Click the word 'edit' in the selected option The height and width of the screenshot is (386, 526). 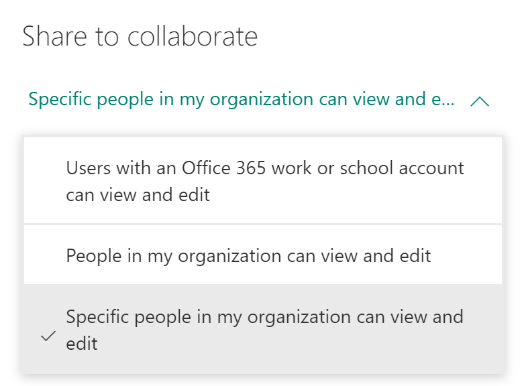82,343
